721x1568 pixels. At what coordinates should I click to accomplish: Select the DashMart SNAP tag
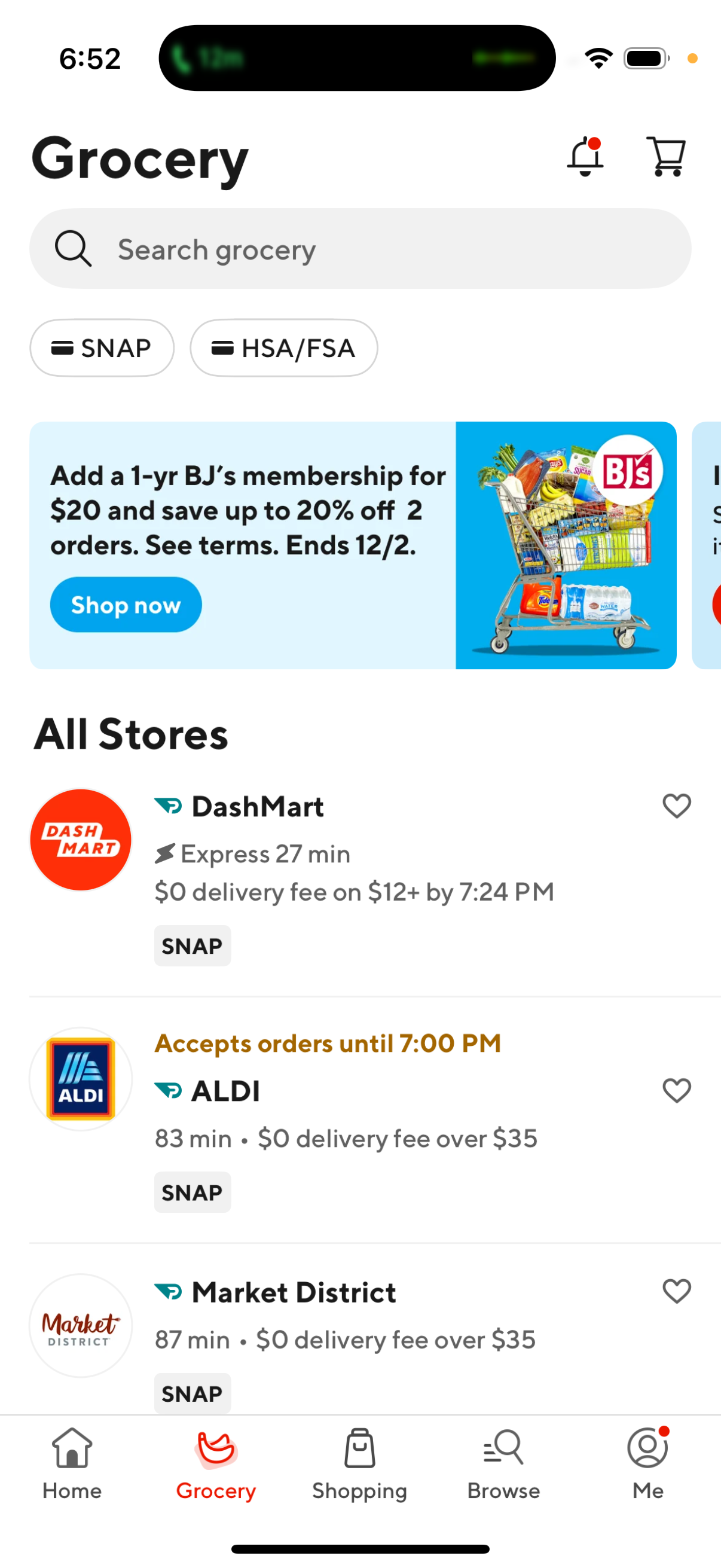coord(193,945)
